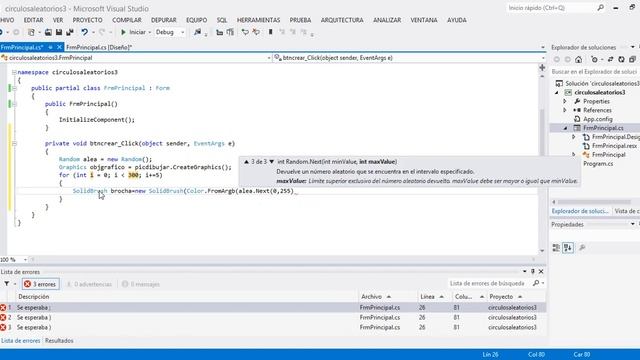Viewport: 640px width, 360px height.
Task: Open the 100 % zoom dropdown
Action: point(25,260)
